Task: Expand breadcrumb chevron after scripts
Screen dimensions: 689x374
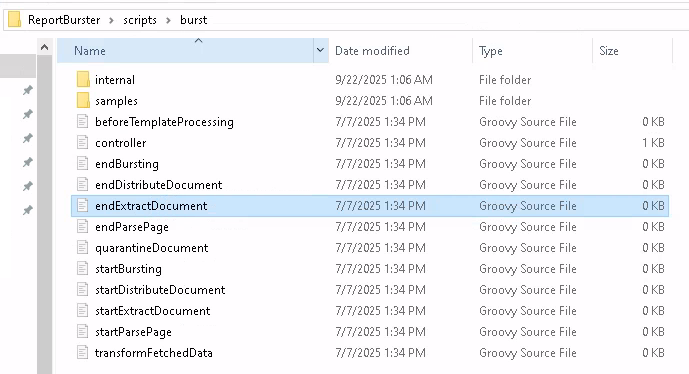Action: click(x=168, y=20)
